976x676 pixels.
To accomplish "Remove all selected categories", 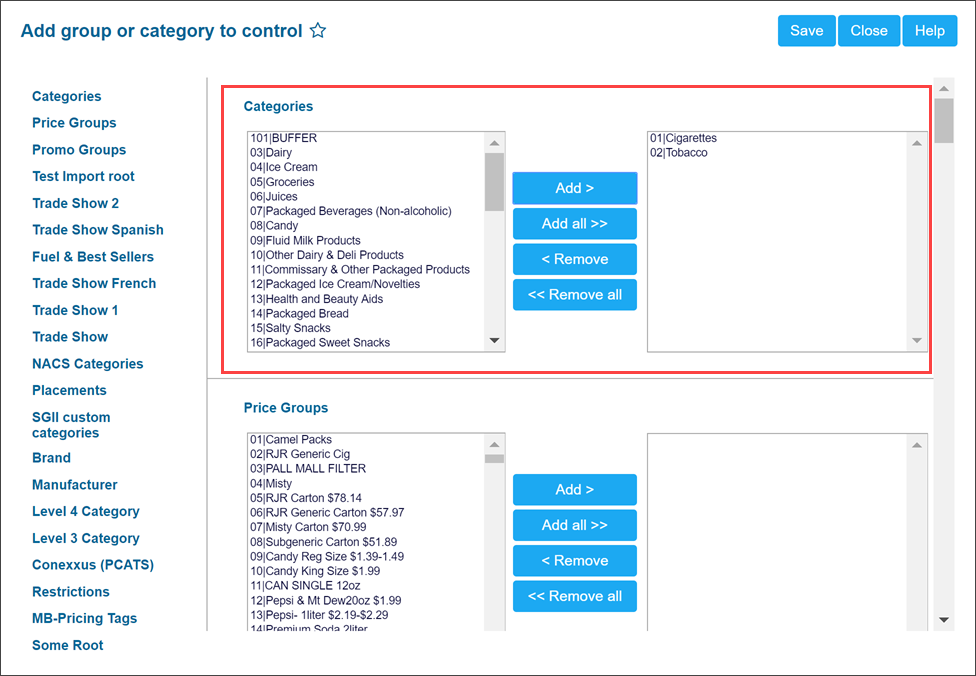I will click(x=575, y=294).
